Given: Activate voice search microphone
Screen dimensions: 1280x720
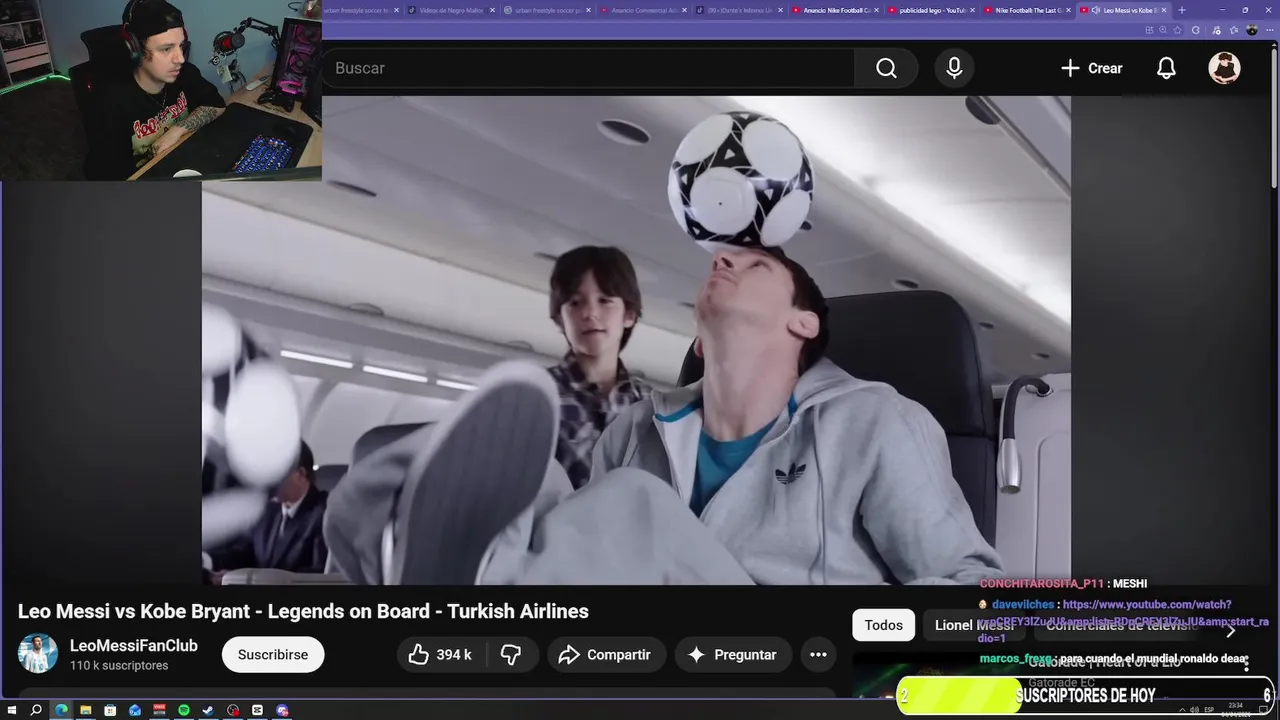Looking at the screenshot, I should coord(954,68).
